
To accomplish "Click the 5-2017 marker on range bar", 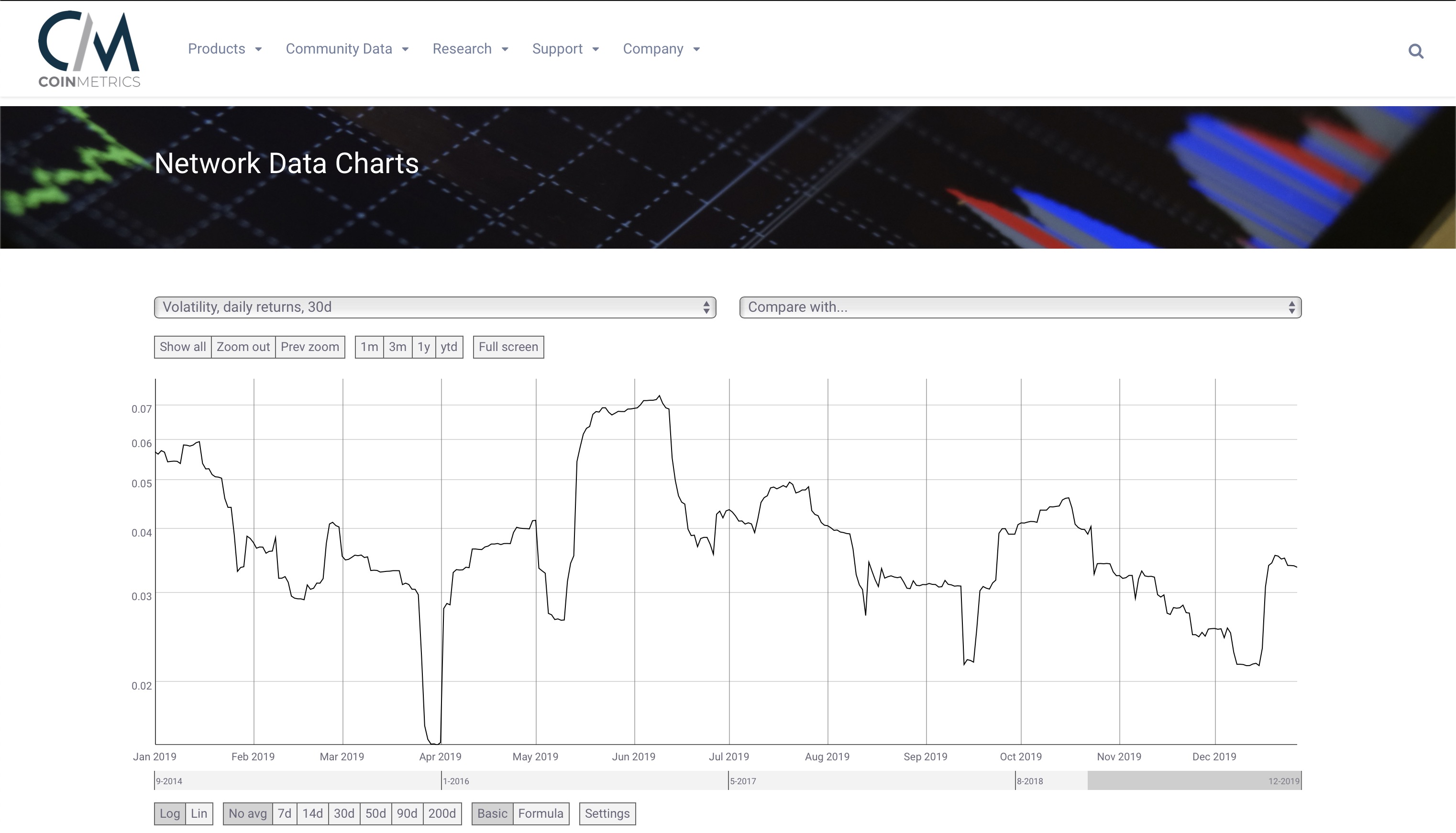I will (x=742, y=781).
